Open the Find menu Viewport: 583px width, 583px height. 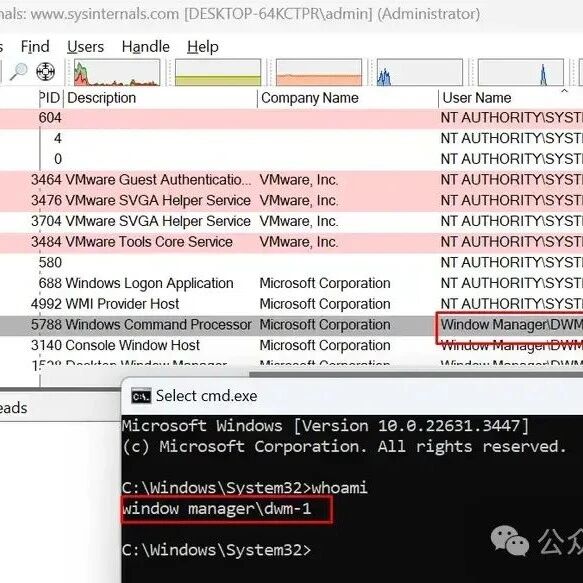[x=35, y=47]
